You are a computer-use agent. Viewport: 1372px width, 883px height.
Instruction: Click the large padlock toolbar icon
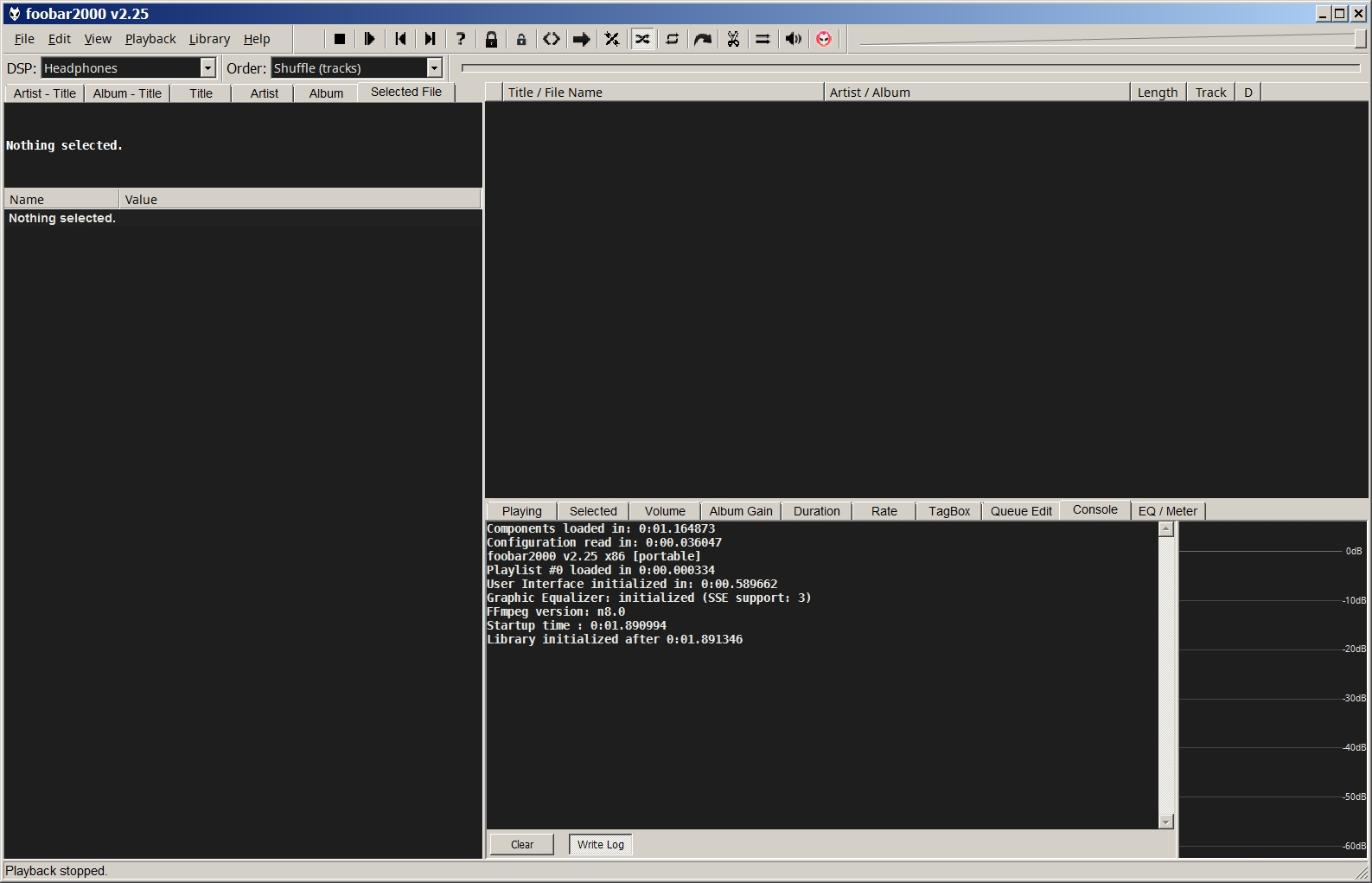491,39
